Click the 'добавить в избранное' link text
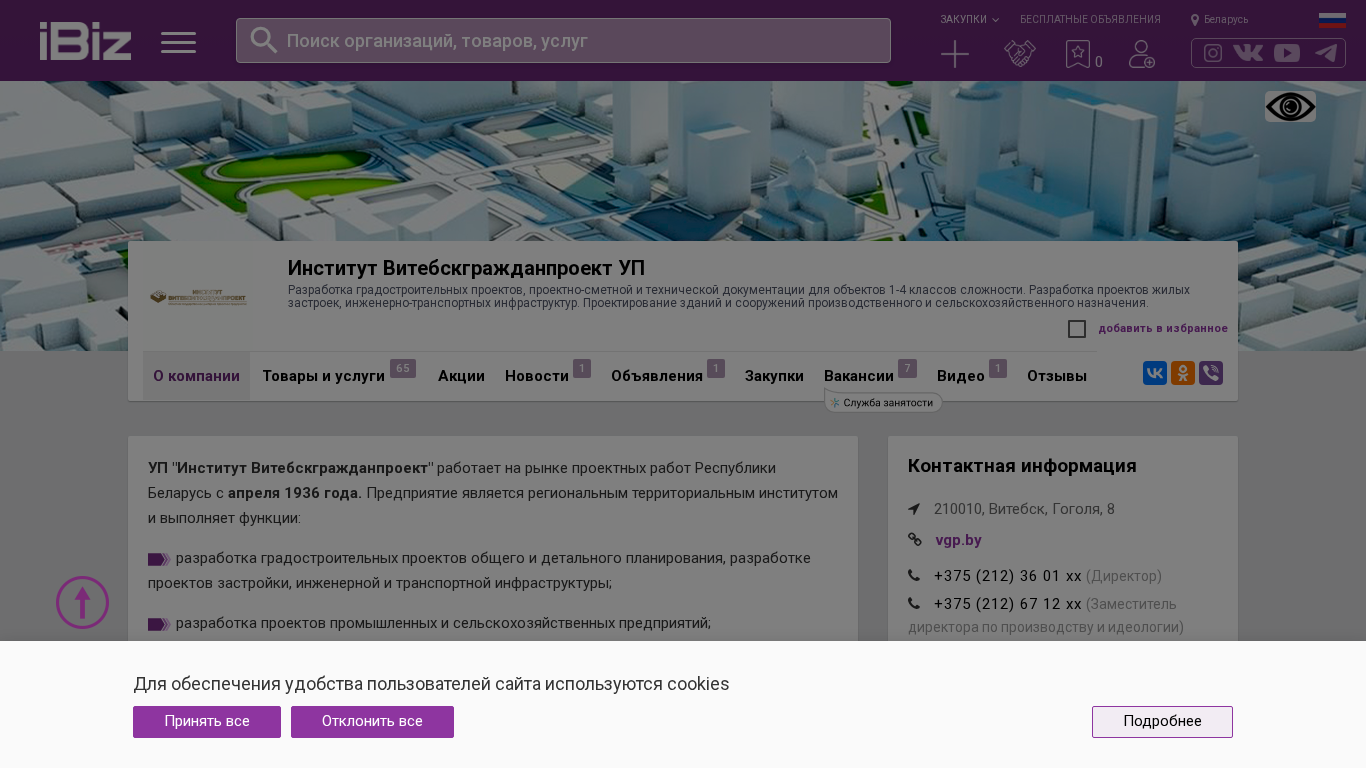 coord(1163,328)
